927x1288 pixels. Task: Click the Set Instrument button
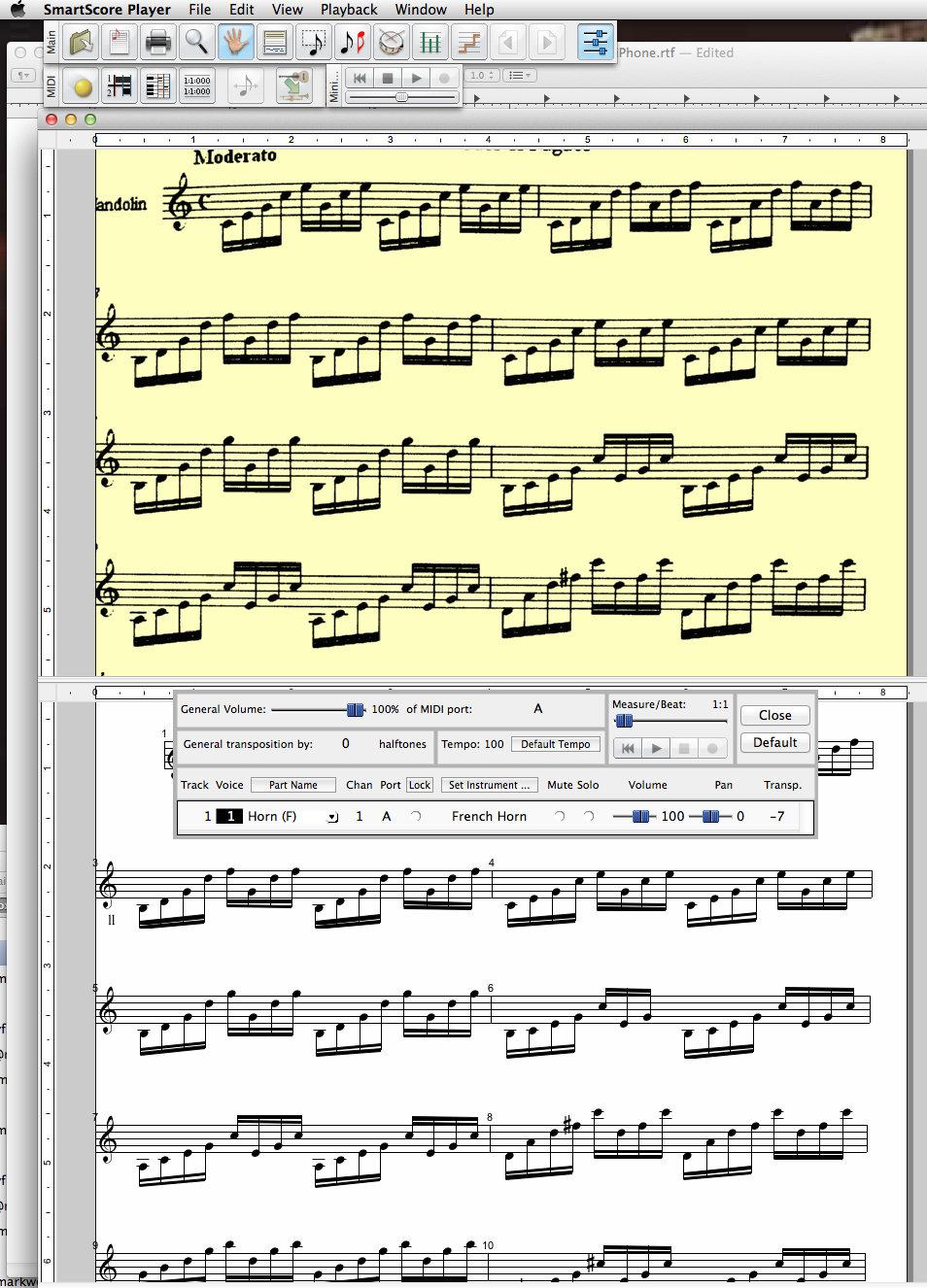coord(489,785)
